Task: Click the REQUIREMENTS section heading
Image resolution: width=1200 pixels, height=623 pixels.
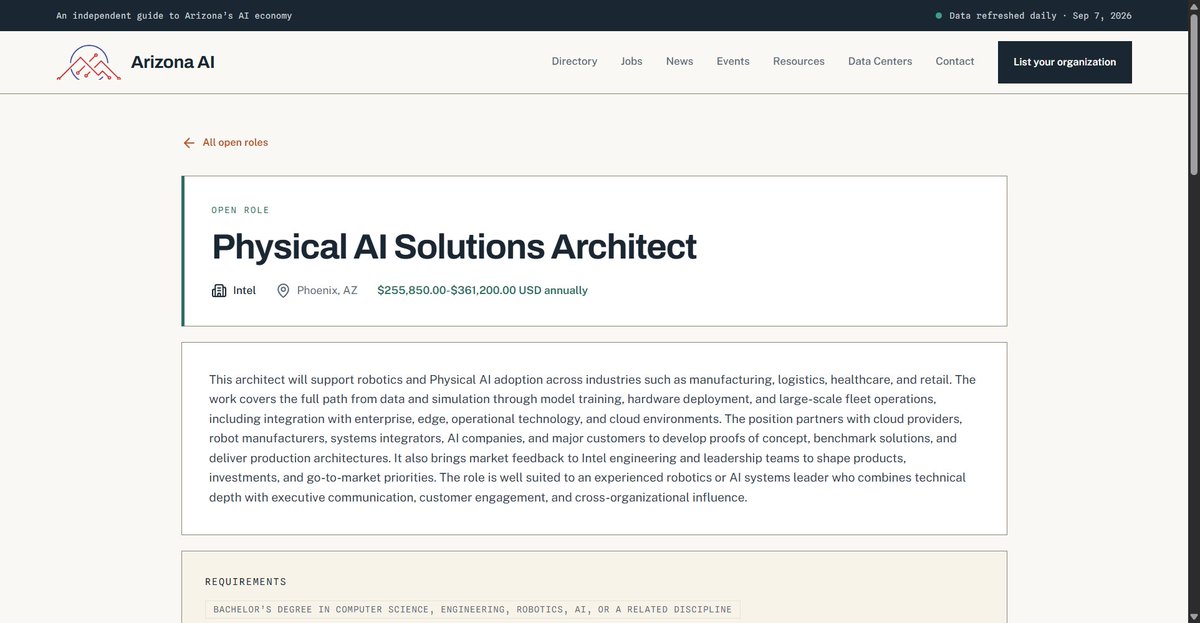Action: (x=245, y=582)
